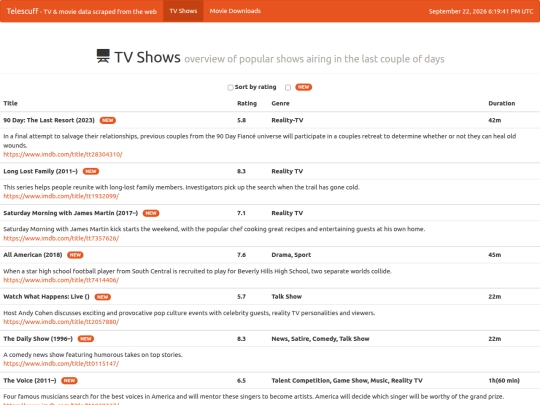Click duration 1h(60 min) of The Voice

click(x=504, y=381)
